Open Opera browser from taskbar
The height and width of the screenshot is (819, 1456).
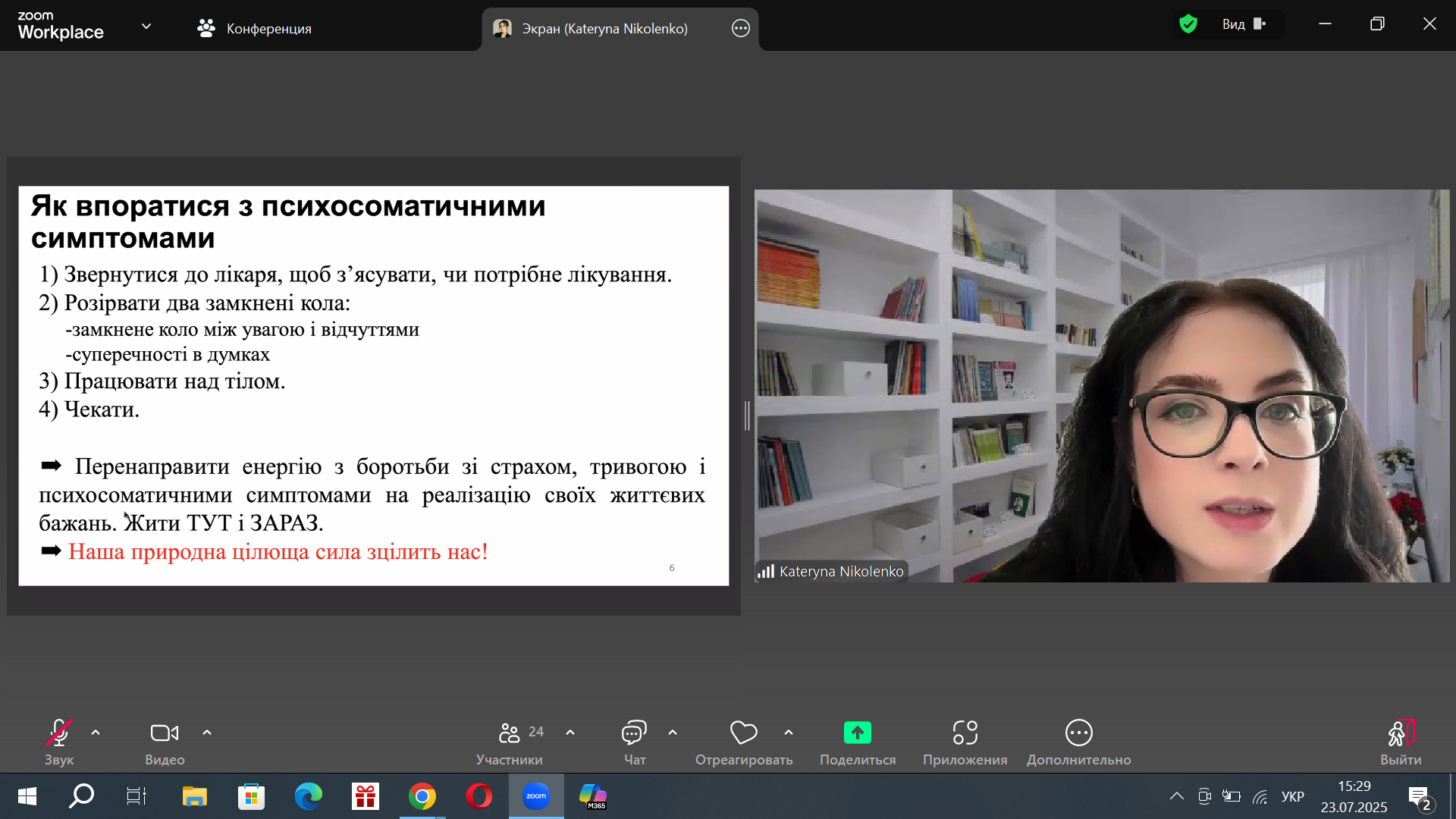tap(479, 796)
